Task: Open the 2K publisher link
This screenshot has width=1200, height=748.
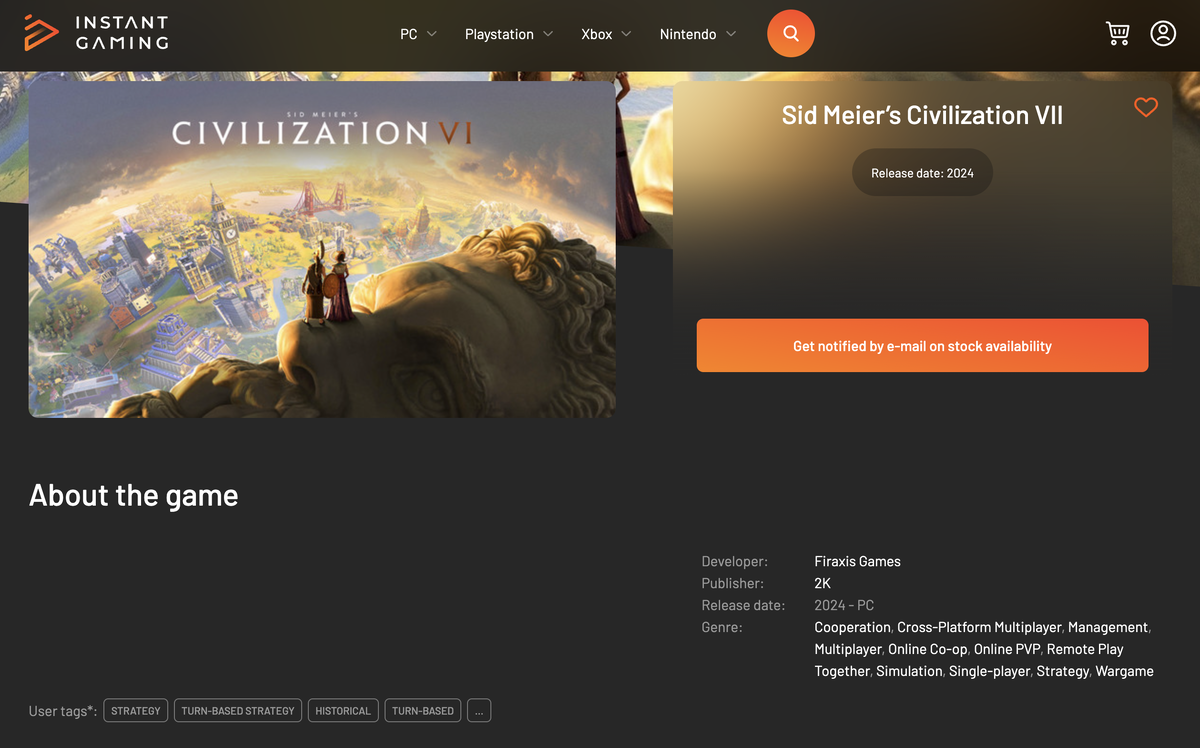Action: pos(823,584)
